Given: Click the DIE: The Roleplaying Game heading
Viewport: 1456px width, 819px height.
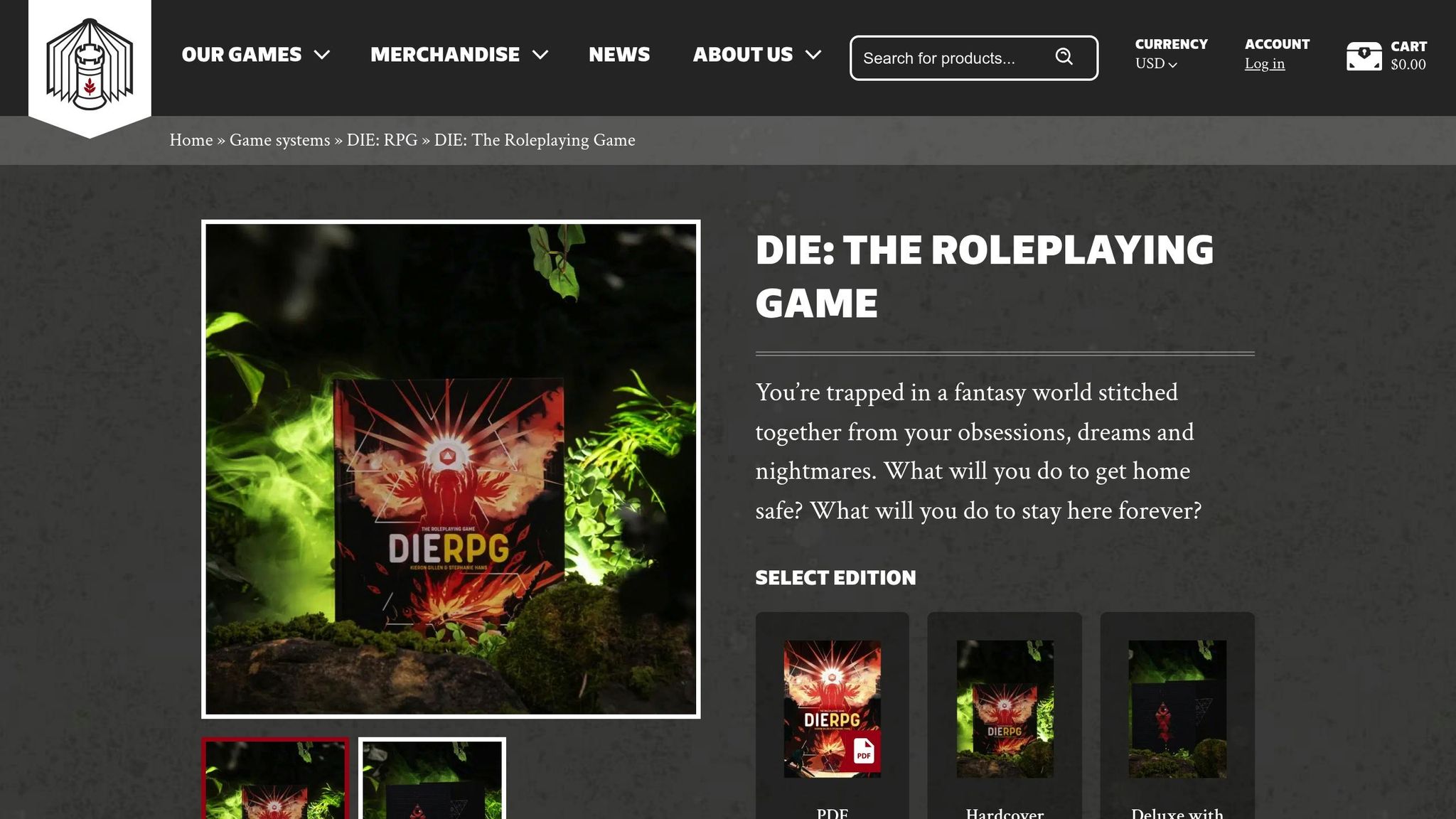Looking at the screenshot, I should [985, 277].
